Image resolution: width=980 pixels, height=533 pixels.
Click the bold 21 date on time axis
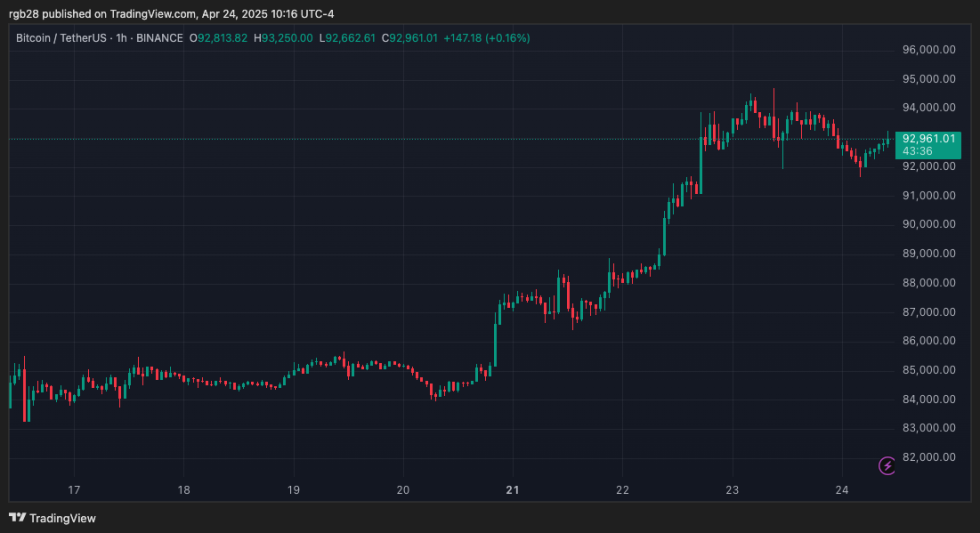coord(513,490)
